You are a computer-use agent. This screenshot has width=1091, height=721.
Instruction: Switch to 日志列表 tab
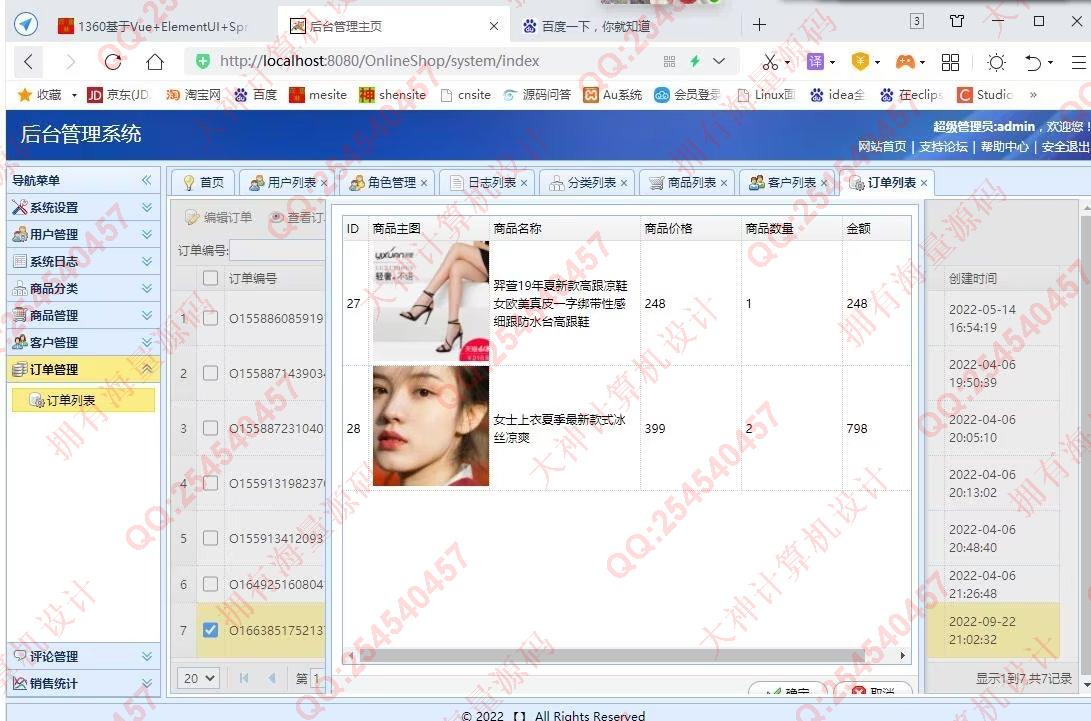[486, 182]
